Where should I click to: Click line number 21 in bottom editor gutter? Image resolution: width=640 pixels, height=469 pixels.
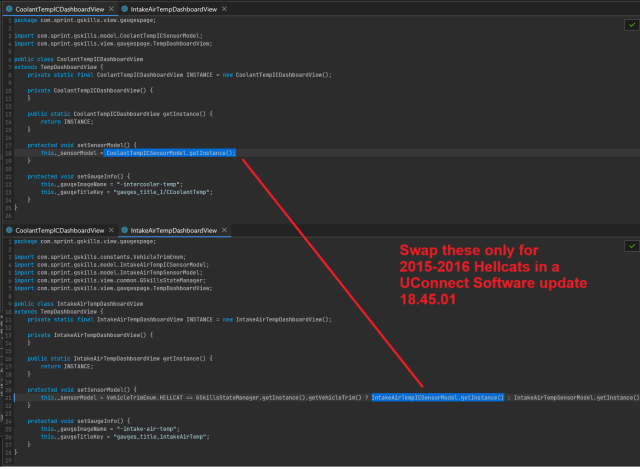point(6,397)
